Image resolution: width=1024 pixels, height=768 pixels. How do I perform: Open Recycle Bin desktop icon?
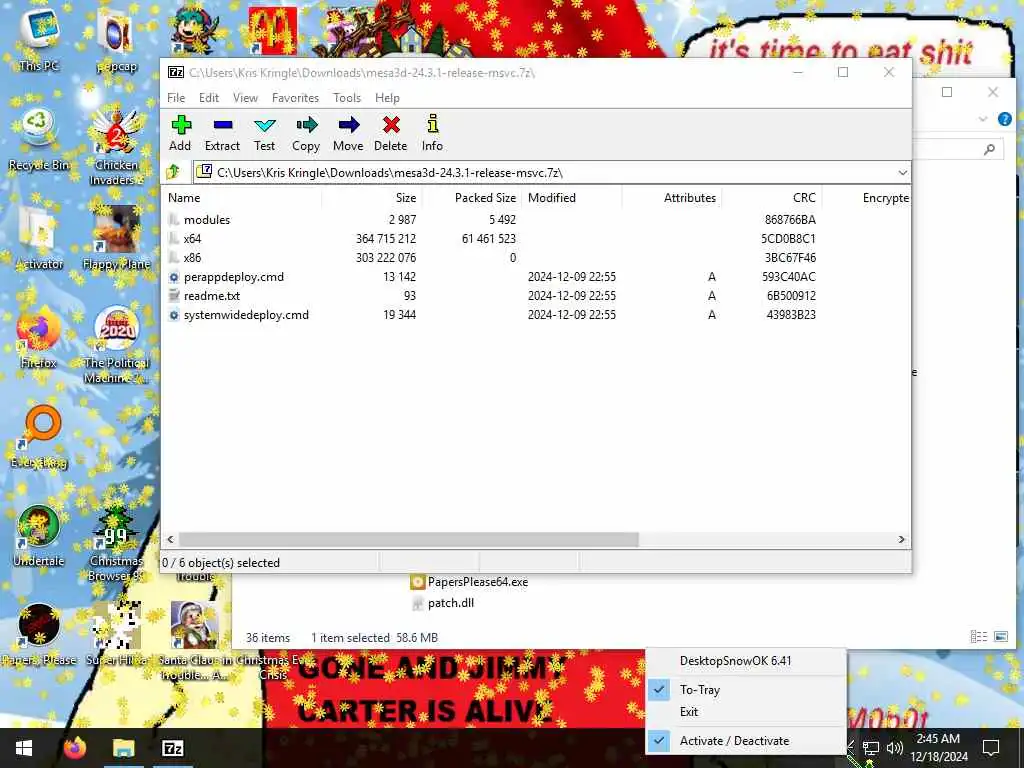pos(39,140)
